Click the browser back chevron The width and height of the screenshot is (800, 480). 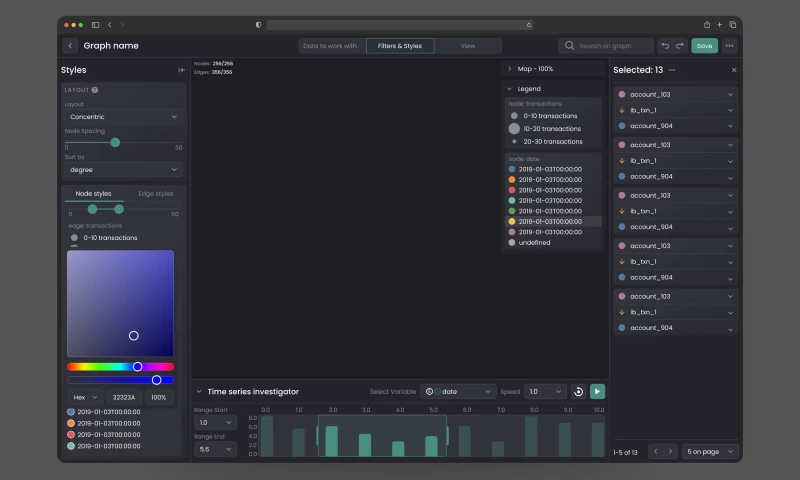point(110,24)
